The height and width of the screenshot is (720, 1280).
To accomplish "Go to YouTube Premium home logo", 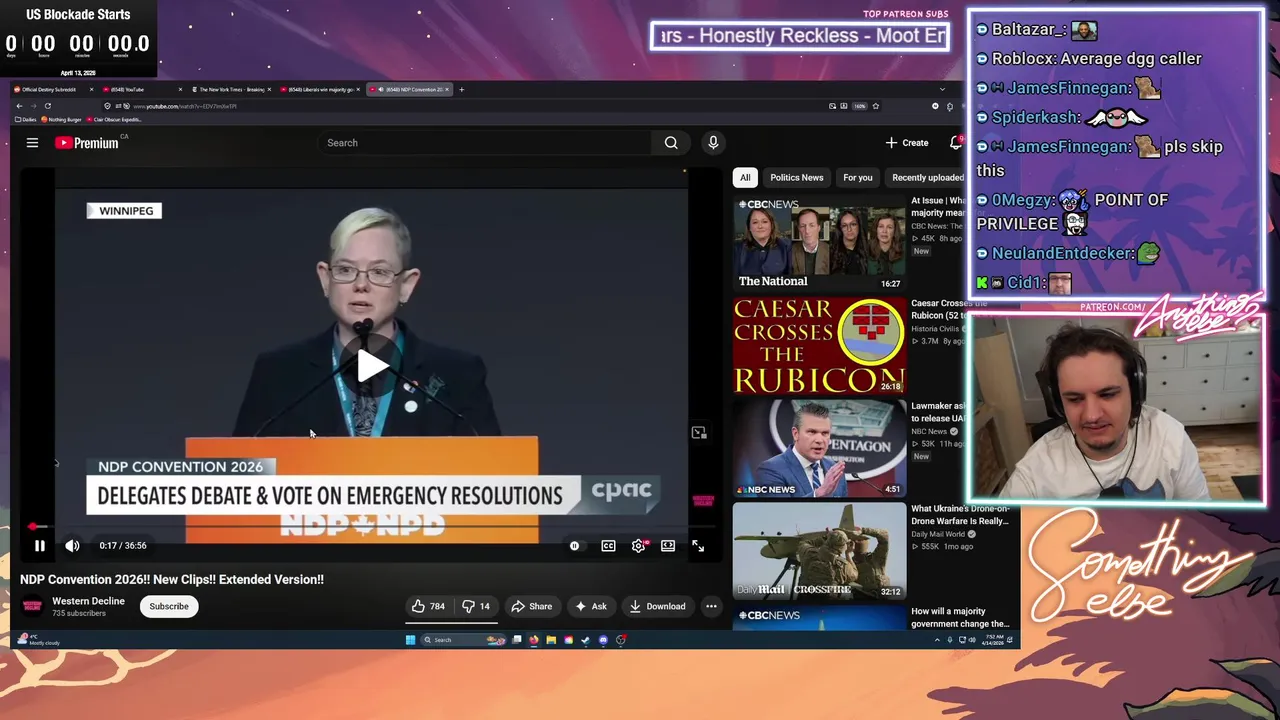I will point(87,143).
